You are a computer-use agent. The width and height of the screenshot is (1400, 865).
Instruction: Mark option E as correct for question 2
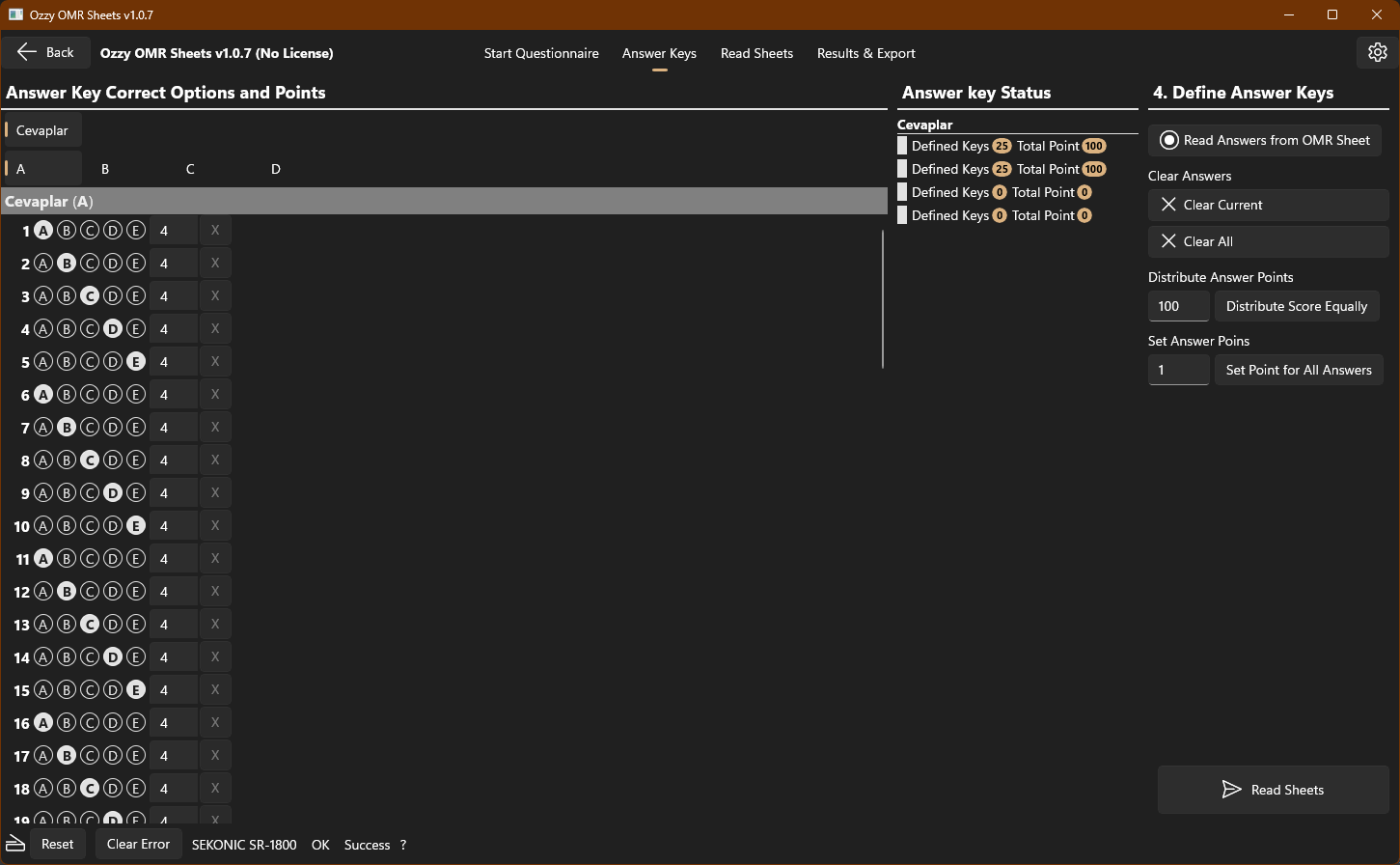pyautogui.click(x=135, y=263)
